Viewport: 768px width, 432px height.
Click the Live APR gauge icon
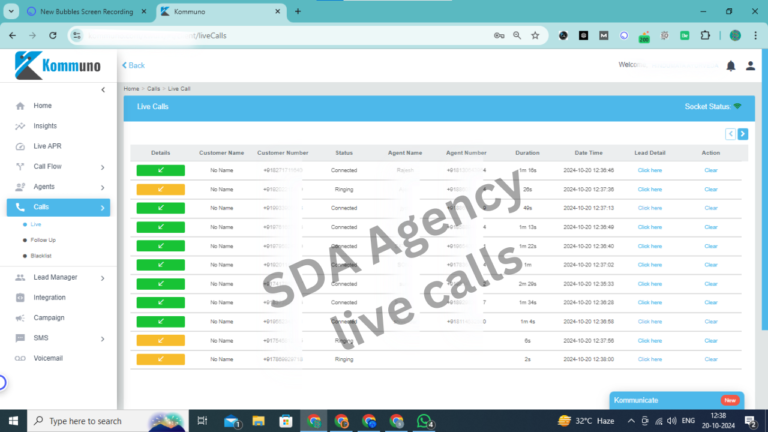pos(21,146)
